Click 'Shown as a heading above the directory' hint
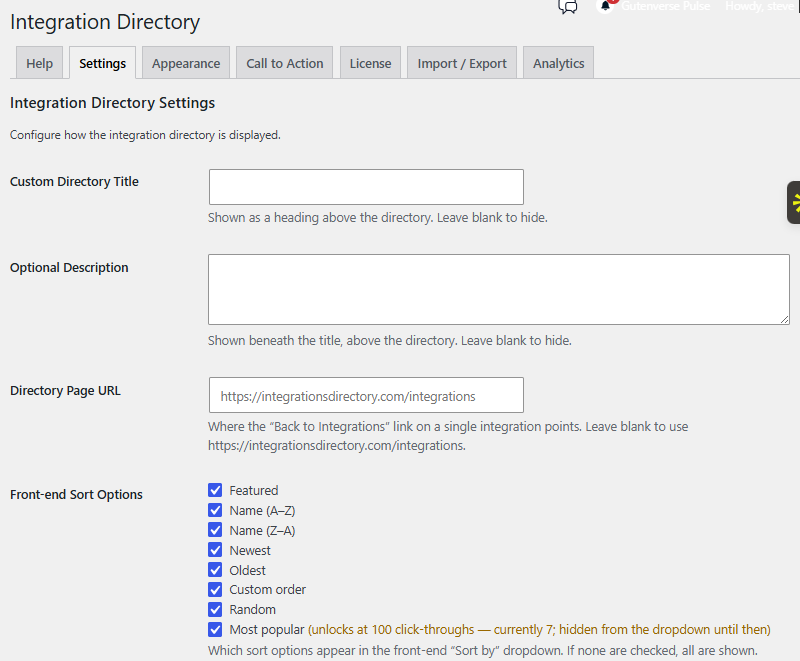Viewport: 800px width, 661px height. tap(378, 218)
